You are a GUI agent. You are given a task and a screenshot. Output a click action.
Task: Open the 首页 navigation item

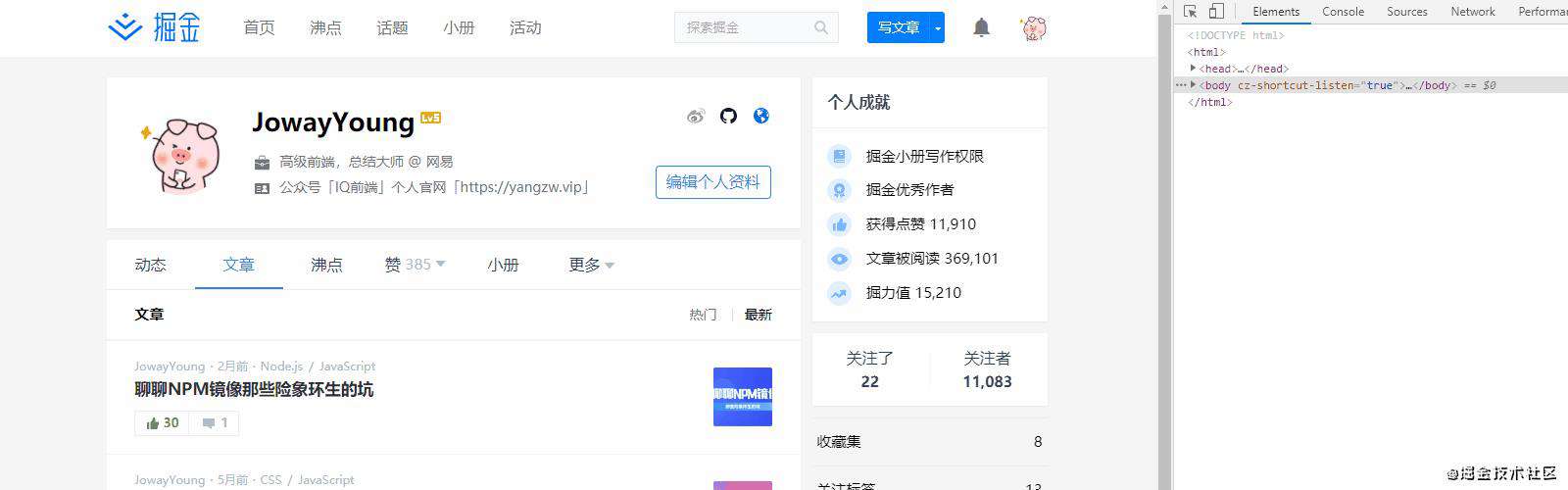click(259, 27)
